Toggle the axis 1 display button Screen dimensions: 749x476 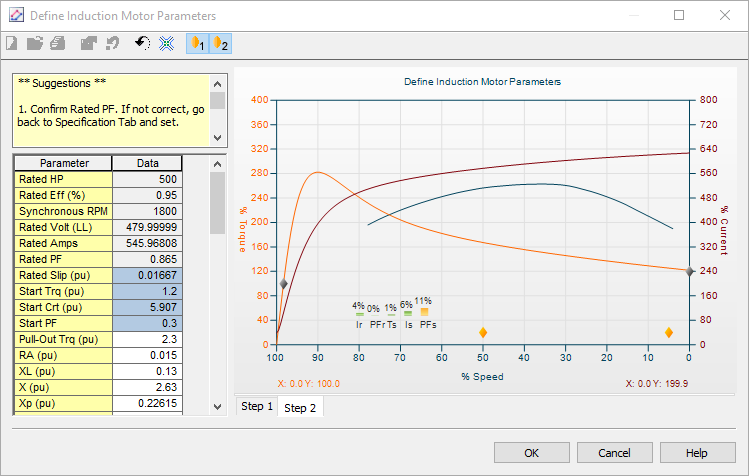[x=198, y=44]
